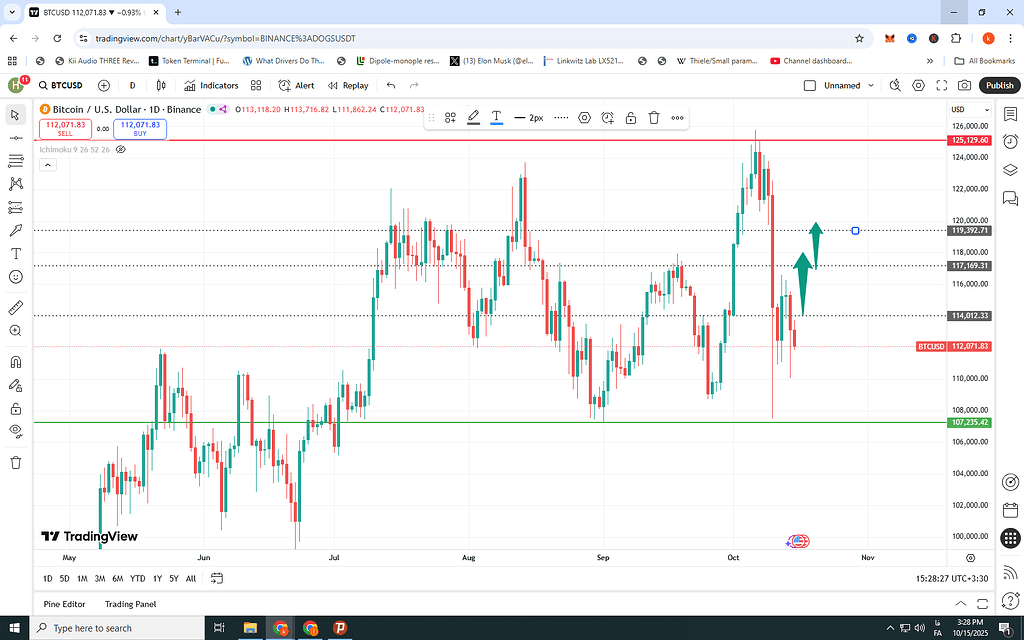The width and height of the screenshot is (1024, 640).
Task: Open the watchlist panel in the right sidebar
Action: [1010, 114]
